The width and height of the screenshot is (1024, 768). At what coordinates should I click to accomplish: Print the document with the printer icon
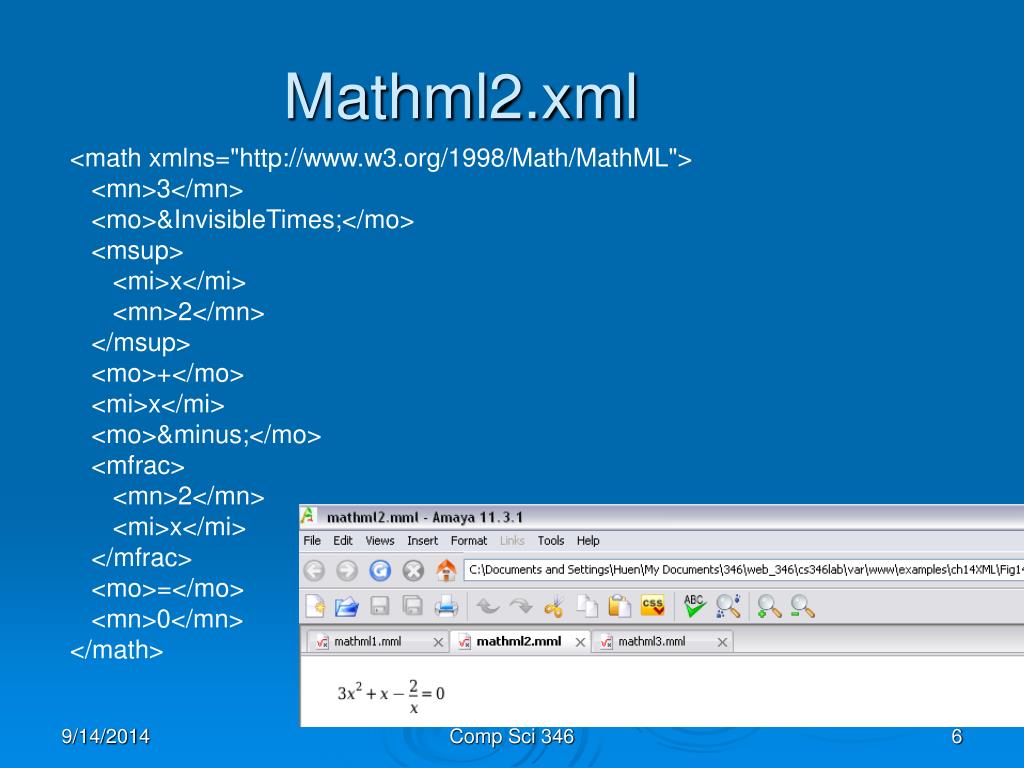(446, 606)
